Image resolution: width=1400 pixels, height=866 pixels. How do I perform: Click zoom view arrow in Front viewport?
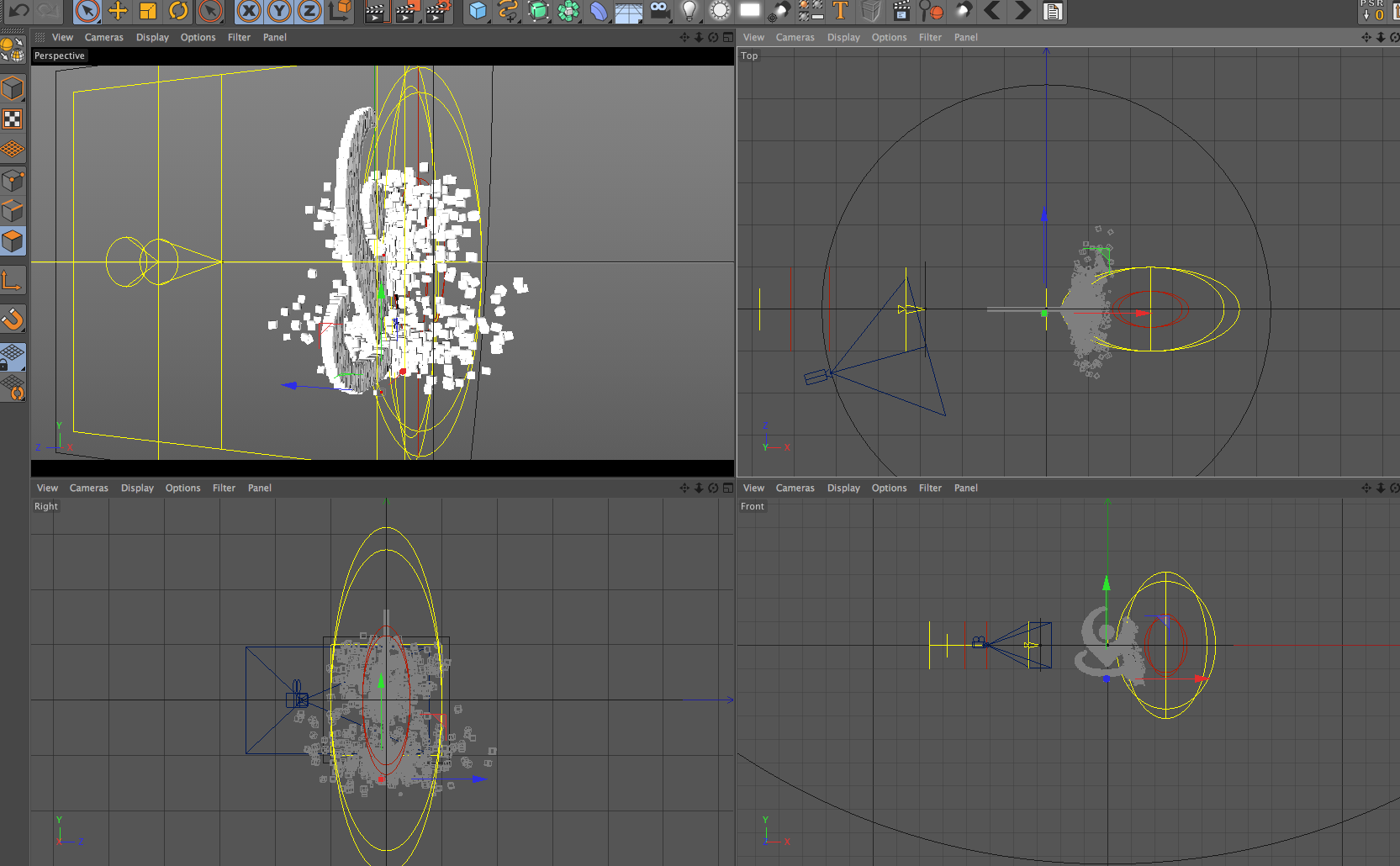click(1381, 488)
